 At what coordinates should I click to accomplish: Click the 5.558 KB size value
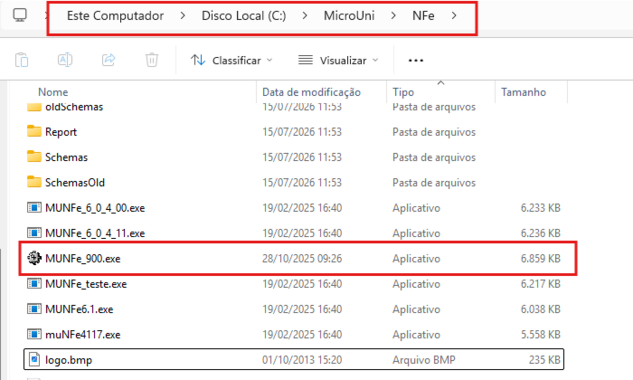(x=541, y=335)
